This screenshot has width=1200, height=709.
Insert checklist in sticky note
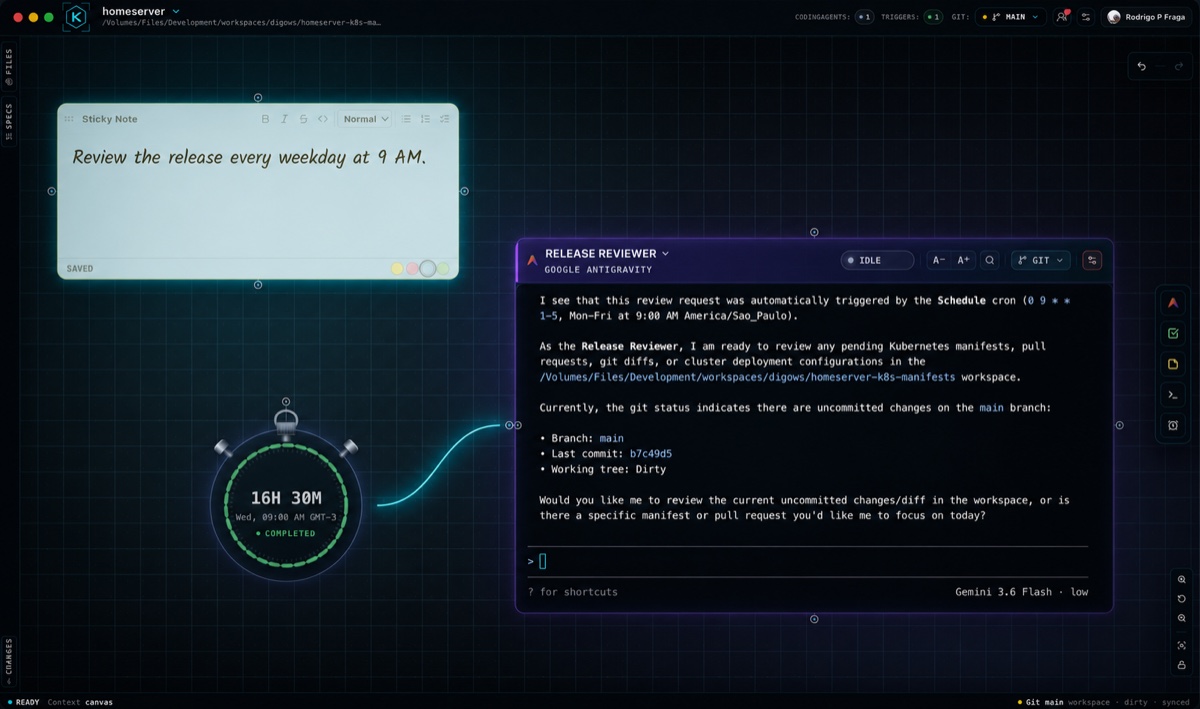pyautogui.click(x=444, y=119)
